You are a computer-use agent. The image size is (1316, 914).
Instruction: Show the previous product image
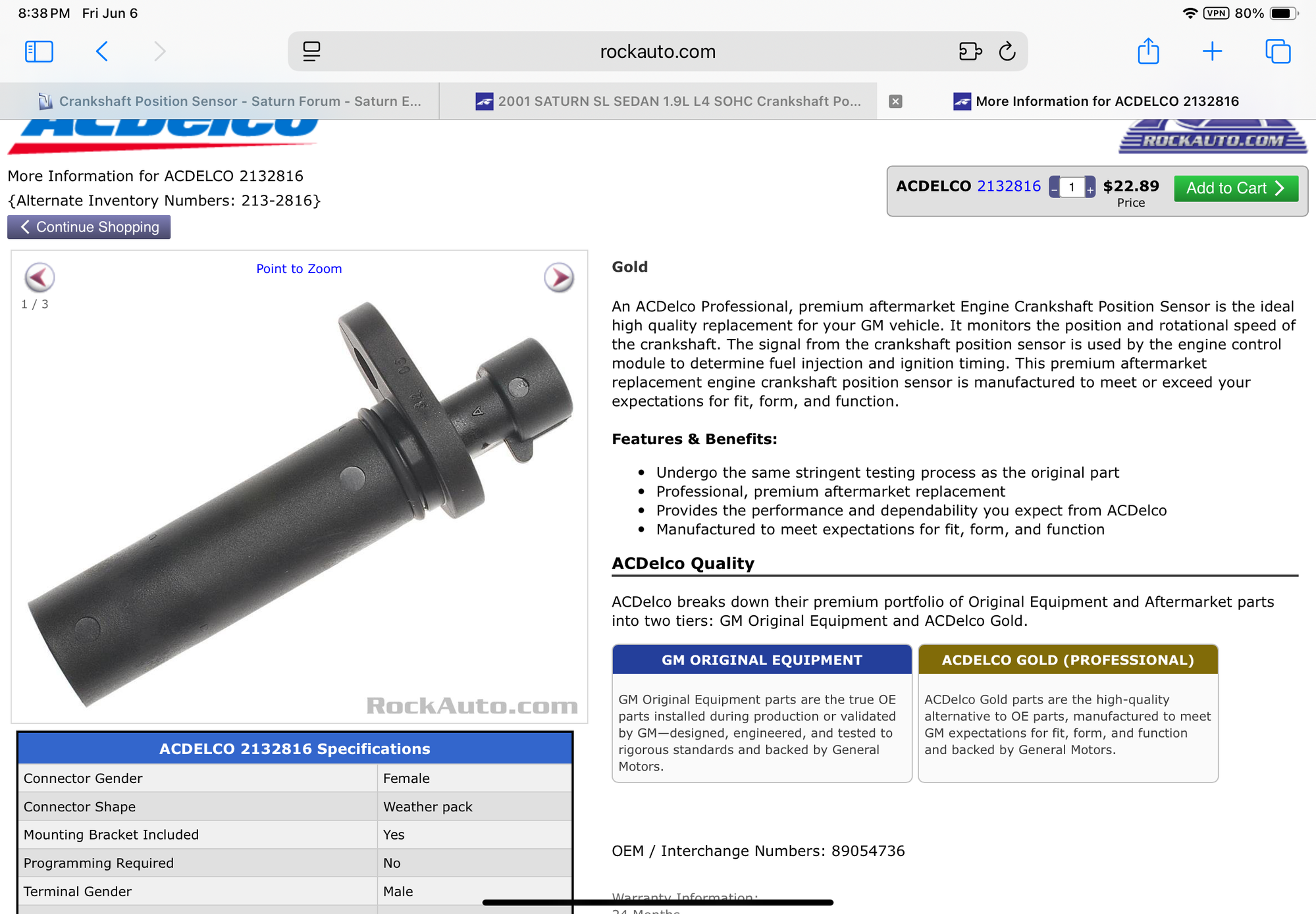click(39, 277)
